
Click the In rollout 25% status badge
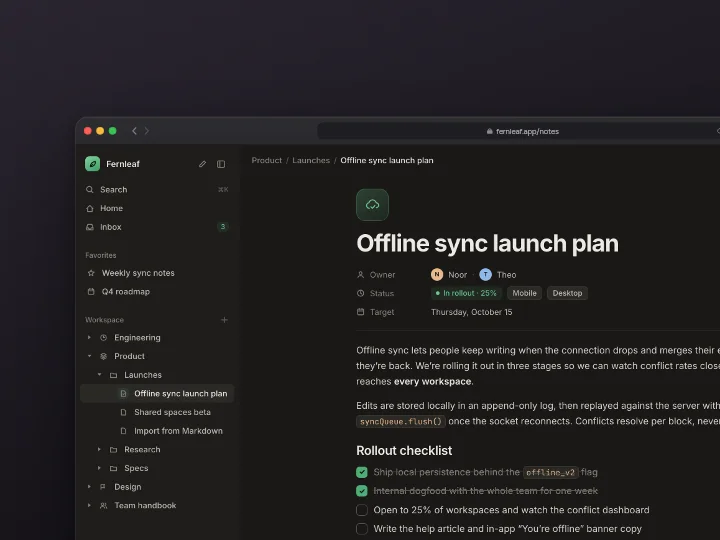pyautogui.click(x=466, y=293)
